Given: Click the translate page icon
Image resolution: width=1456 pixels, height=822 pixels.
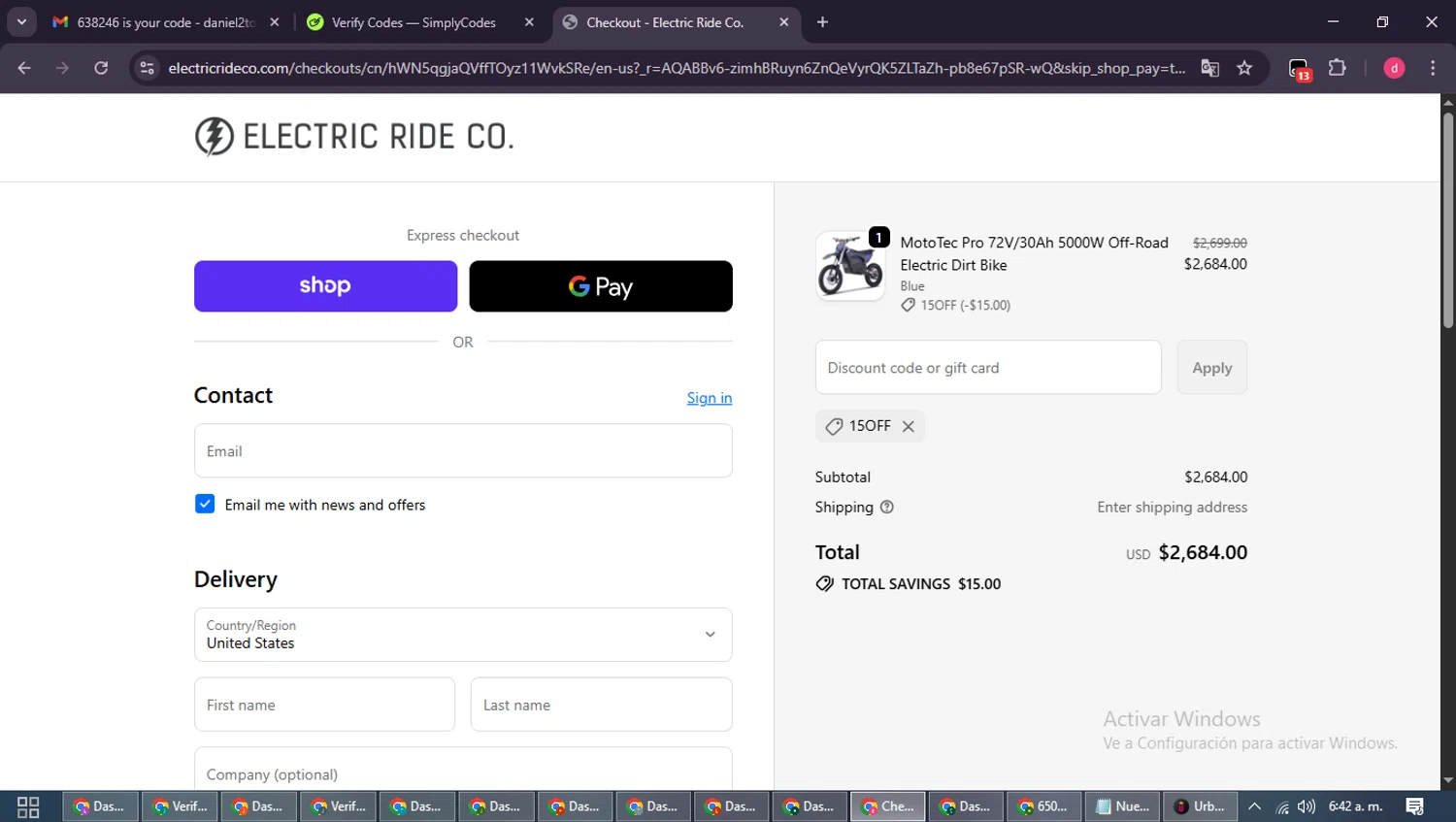Looking at the screenshot, I should 1209,68.
